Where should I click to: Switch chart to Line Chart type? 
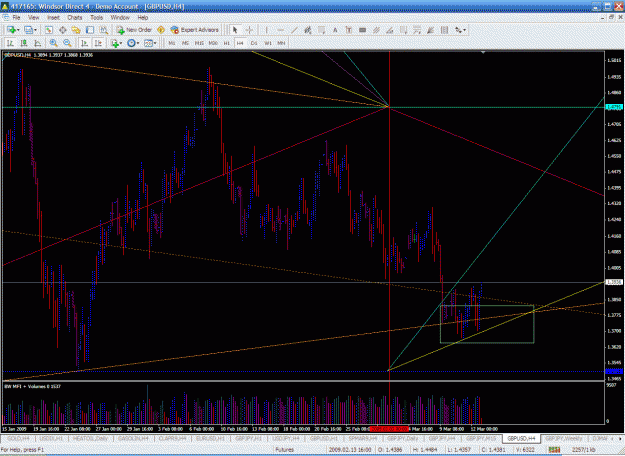point(38,43)
